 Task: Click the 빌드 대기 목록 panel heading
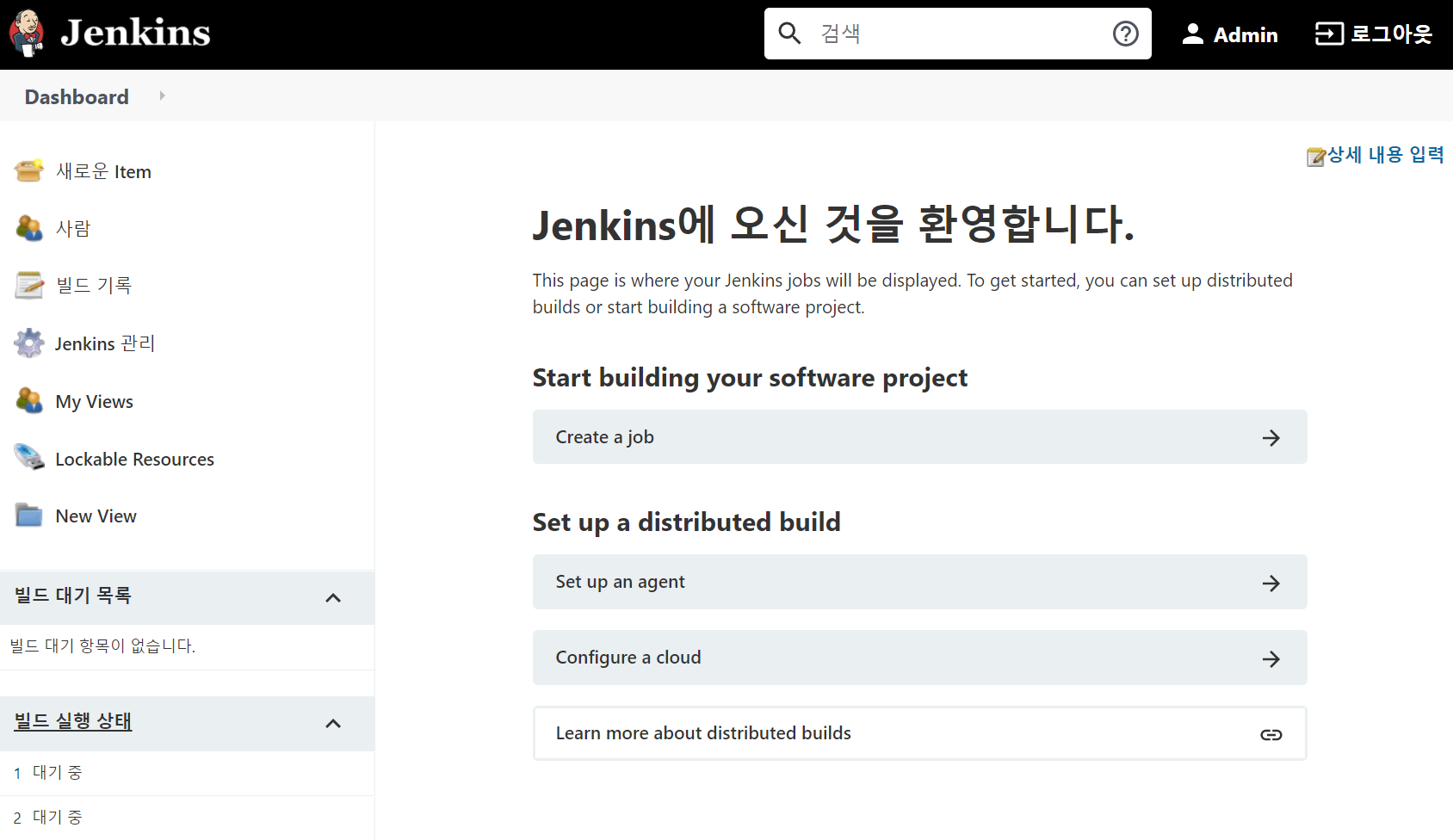tap(72, 595)
